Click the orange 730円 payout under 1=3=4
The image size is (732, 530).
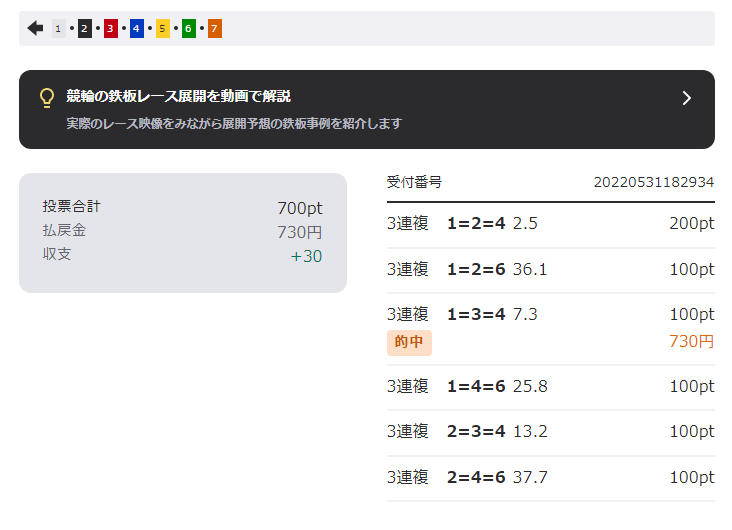click(691, 341)
